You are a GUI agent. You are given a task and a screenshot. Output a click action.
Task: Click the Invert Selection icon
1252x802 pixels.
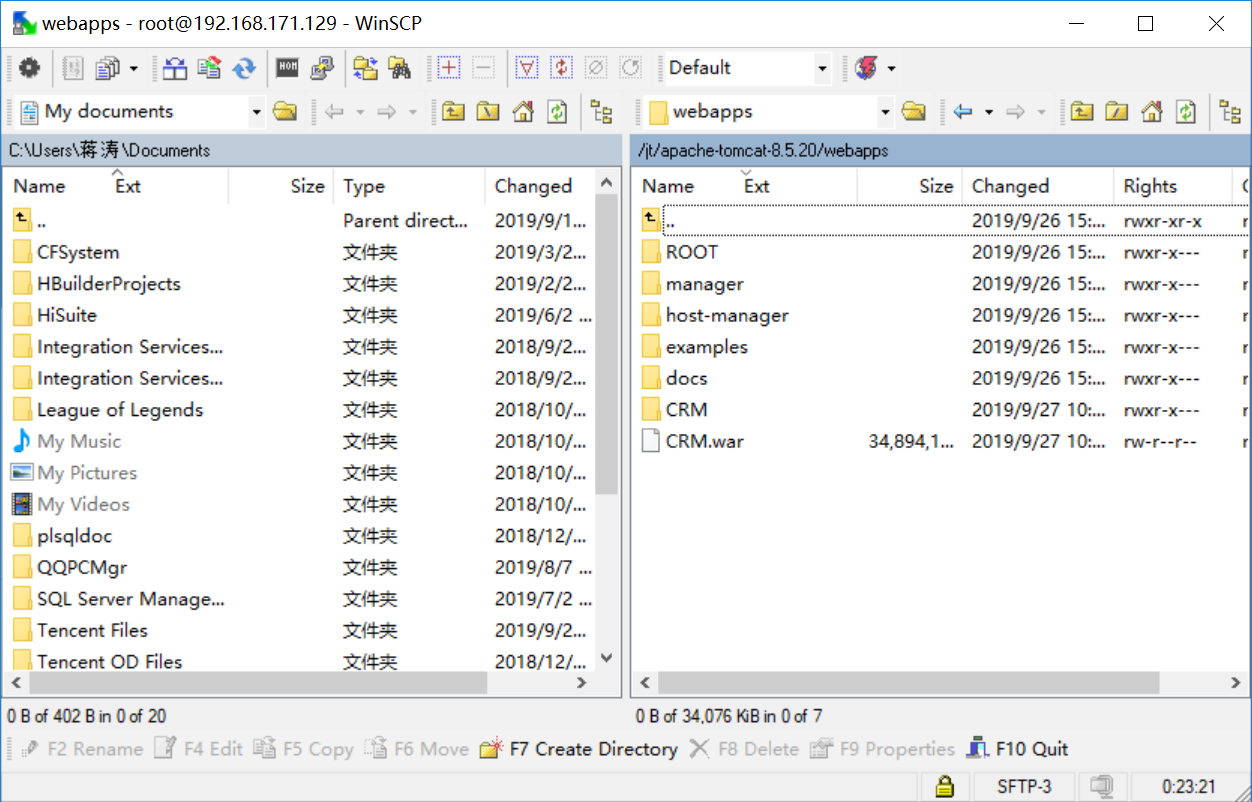562,68
